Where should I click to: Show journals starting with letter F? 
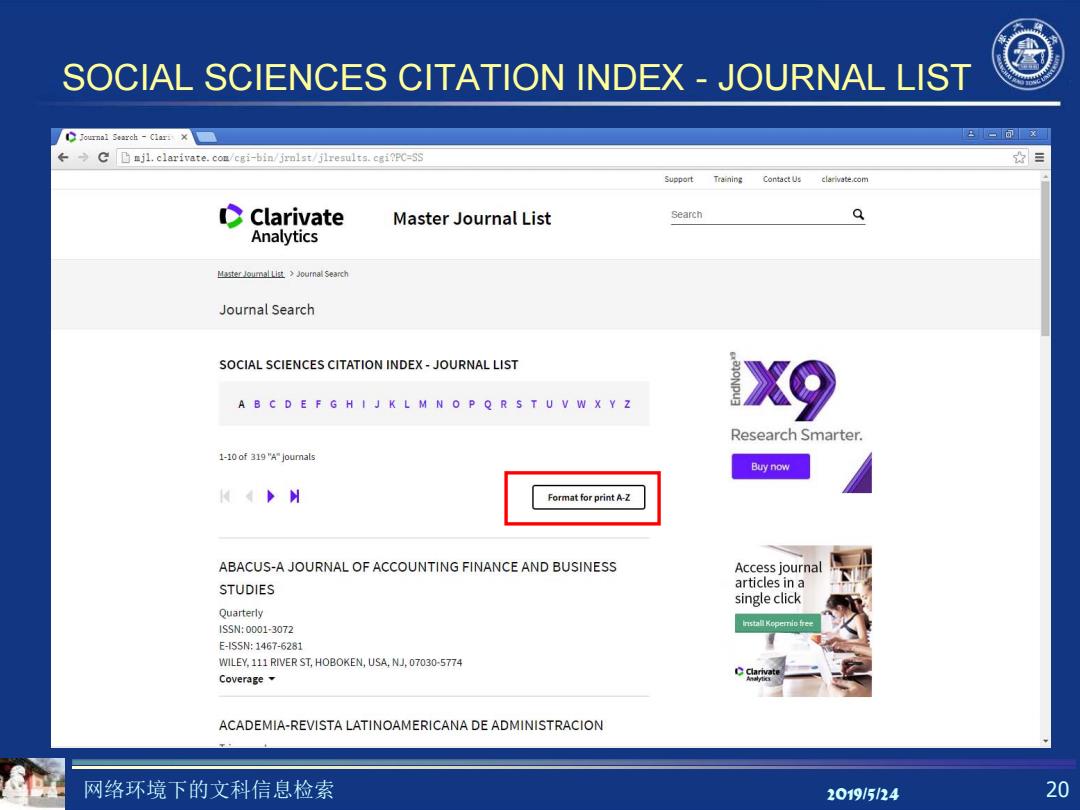[318, 404]
